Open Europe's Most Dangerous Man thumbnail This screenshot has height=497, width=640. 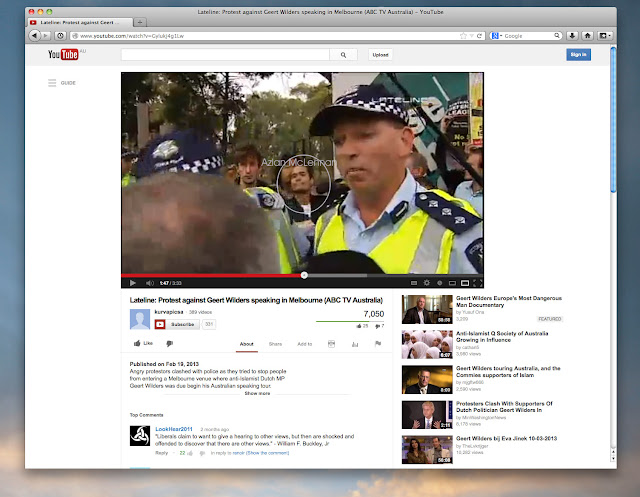click(x=427, y=309)
